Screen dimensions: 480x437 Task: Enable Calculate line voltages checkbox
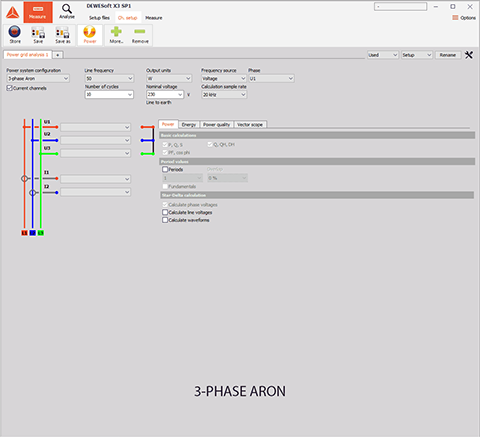[x=165, y=212]
